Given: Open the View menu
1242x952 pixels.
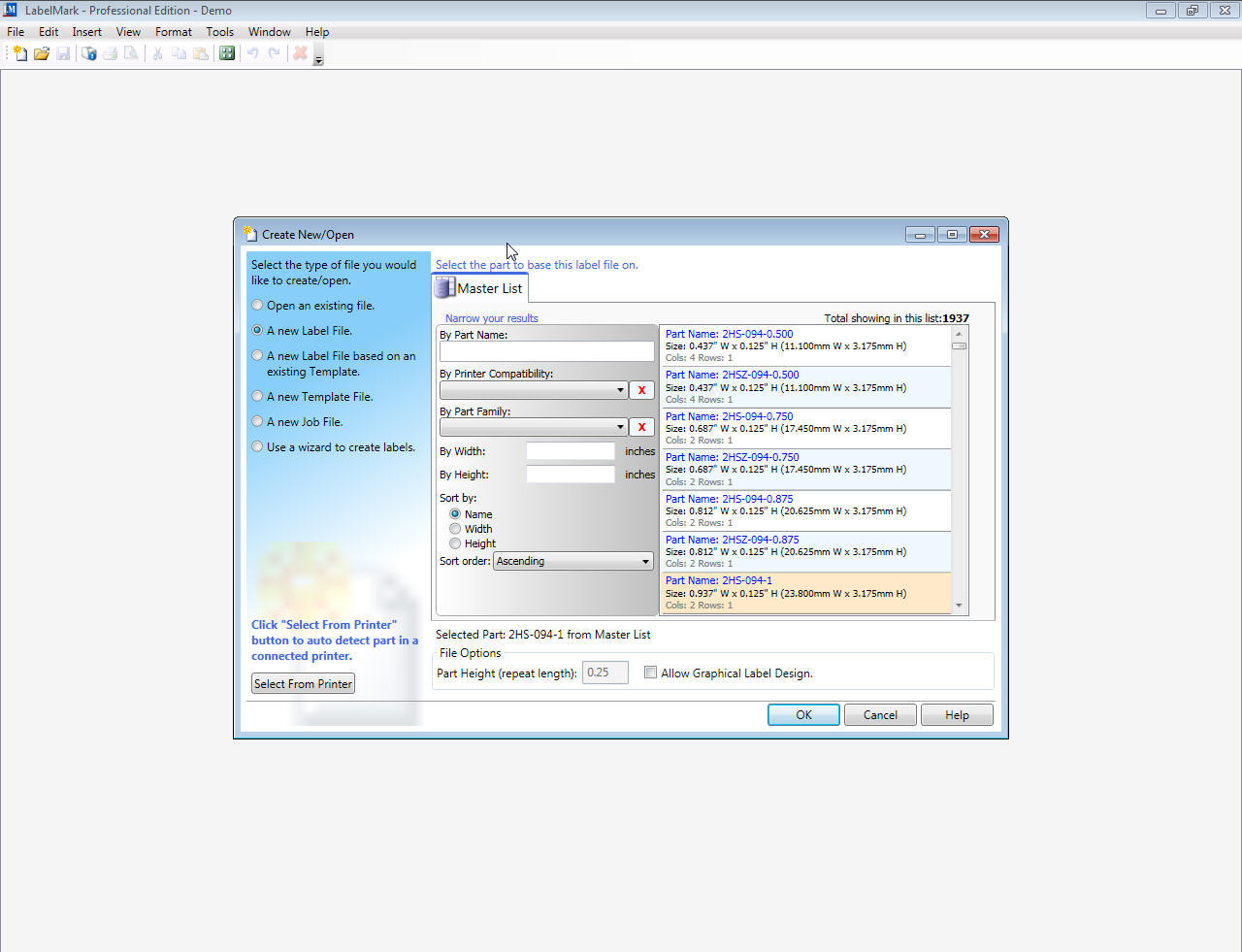Looking at the screenshot, I should [x=128, y=32].
